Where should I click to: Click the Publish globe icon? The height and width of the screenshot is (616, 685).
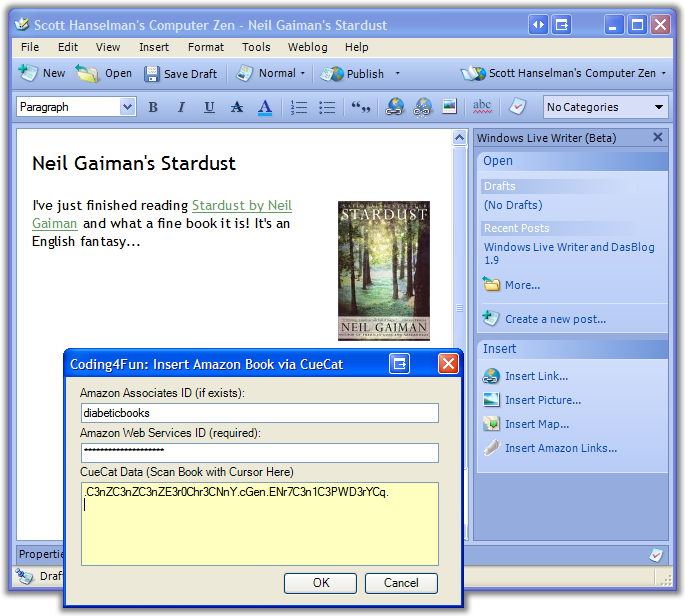click(x=332, y=74)
